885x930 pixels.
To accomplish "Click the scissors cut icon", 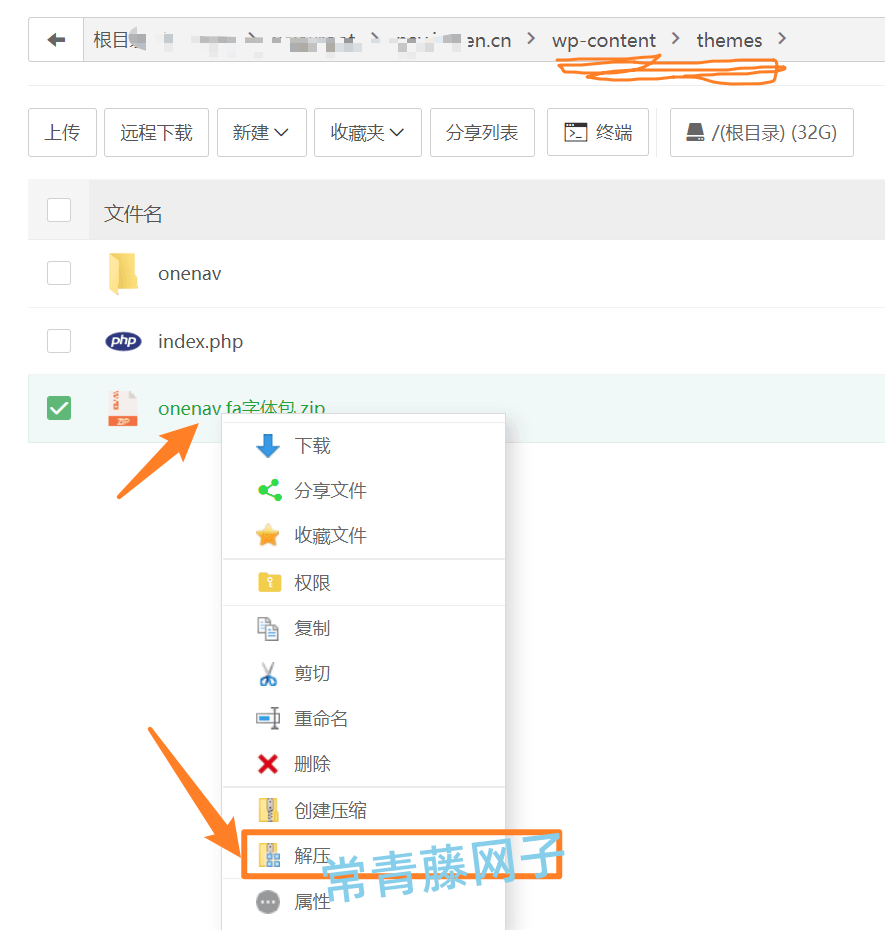I will click(x=268, y=674).
